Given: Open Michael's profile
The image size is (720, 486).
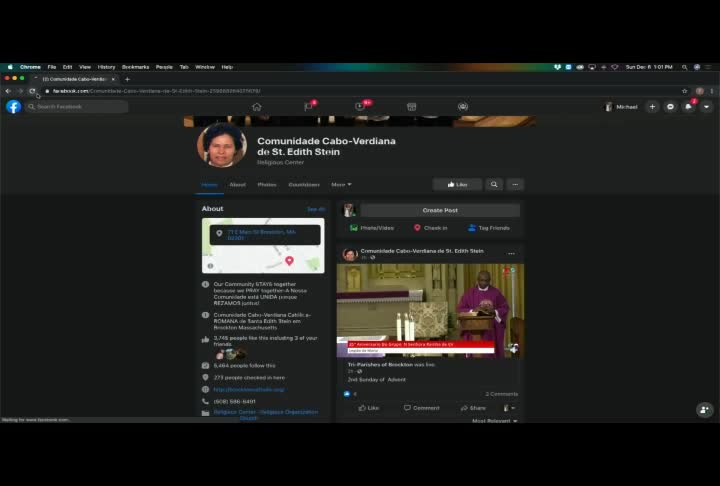Looking at the screenshot, I should (621, 107).
